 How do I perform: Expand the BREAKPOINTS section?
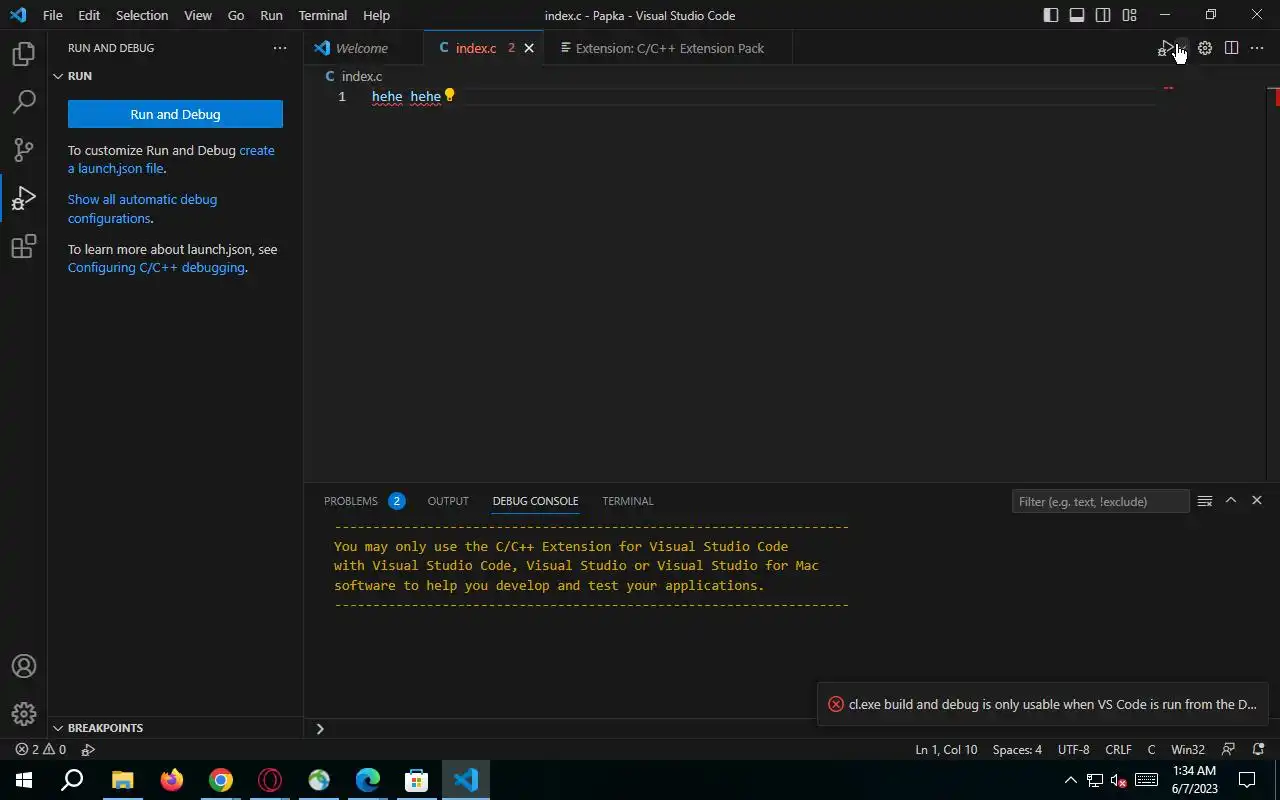175,728
